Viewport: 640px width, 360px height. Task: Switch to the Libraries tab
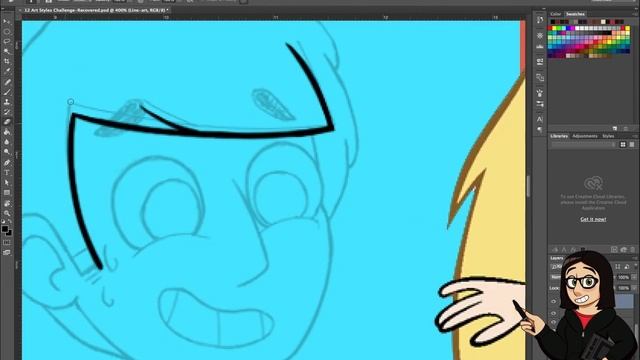[x=559, y=136]
